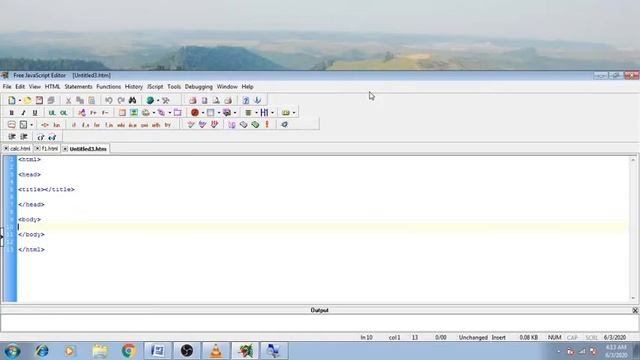Click the New document icon
This screenshot has height=360, width=640.
tap(11, 100)
